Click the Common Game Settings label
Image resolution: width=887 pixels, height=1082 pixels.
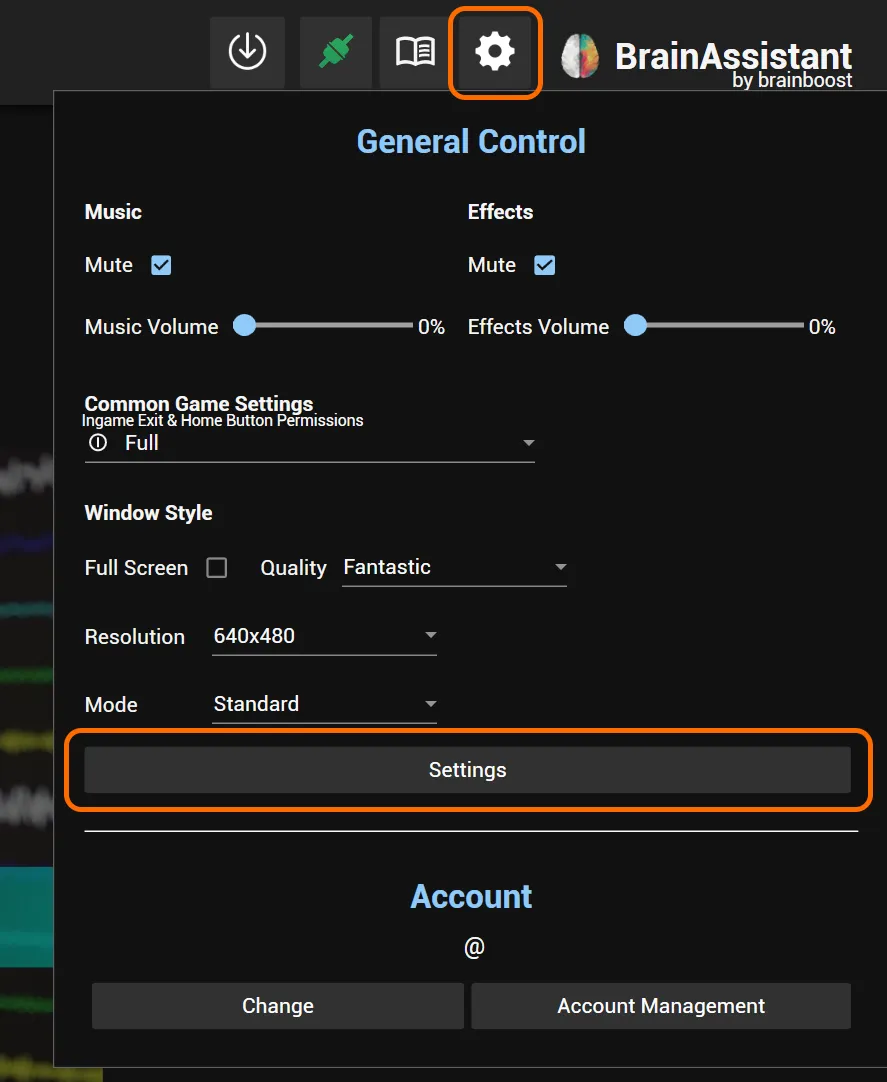pyautogui.click(x=199, y=403)
